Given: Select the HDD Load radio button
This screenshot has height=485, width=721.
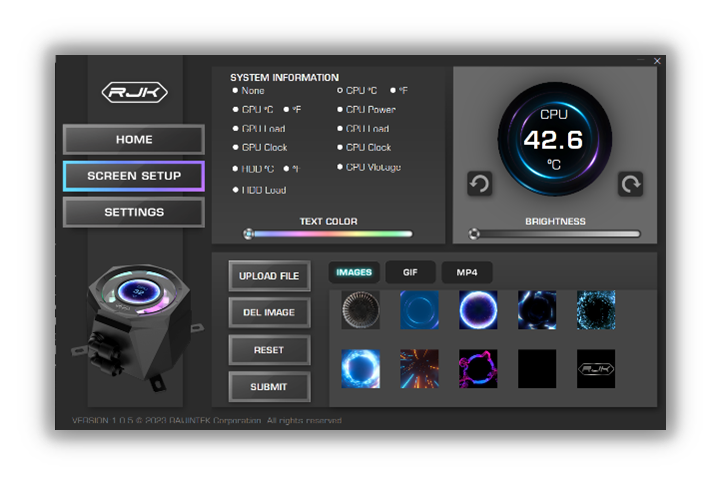Looking at the screenshot, I should click(236, 190).
